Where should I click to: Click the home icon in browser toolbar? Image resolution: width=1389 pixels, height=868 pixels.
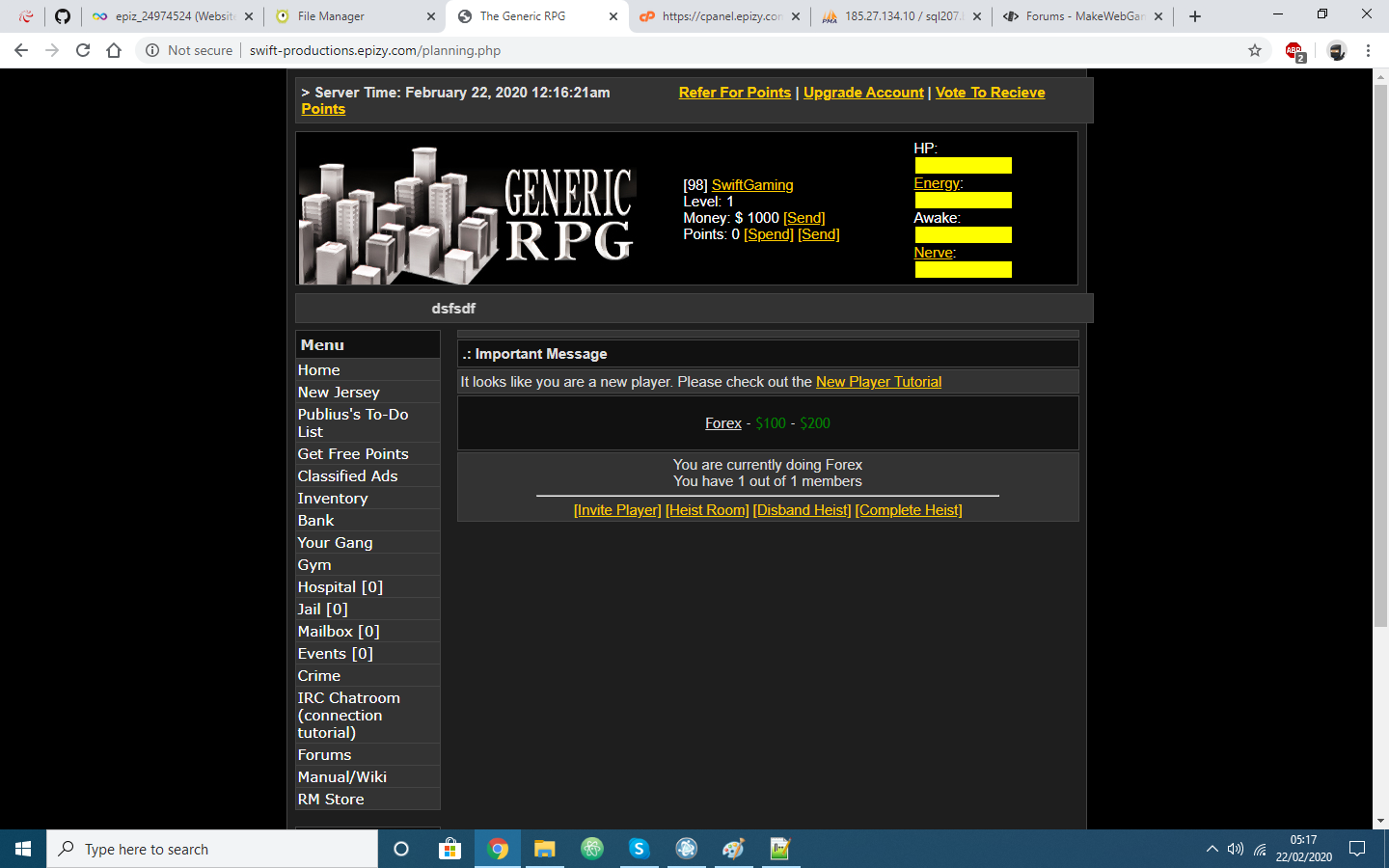pyautogui.click(x=114, y=50)
